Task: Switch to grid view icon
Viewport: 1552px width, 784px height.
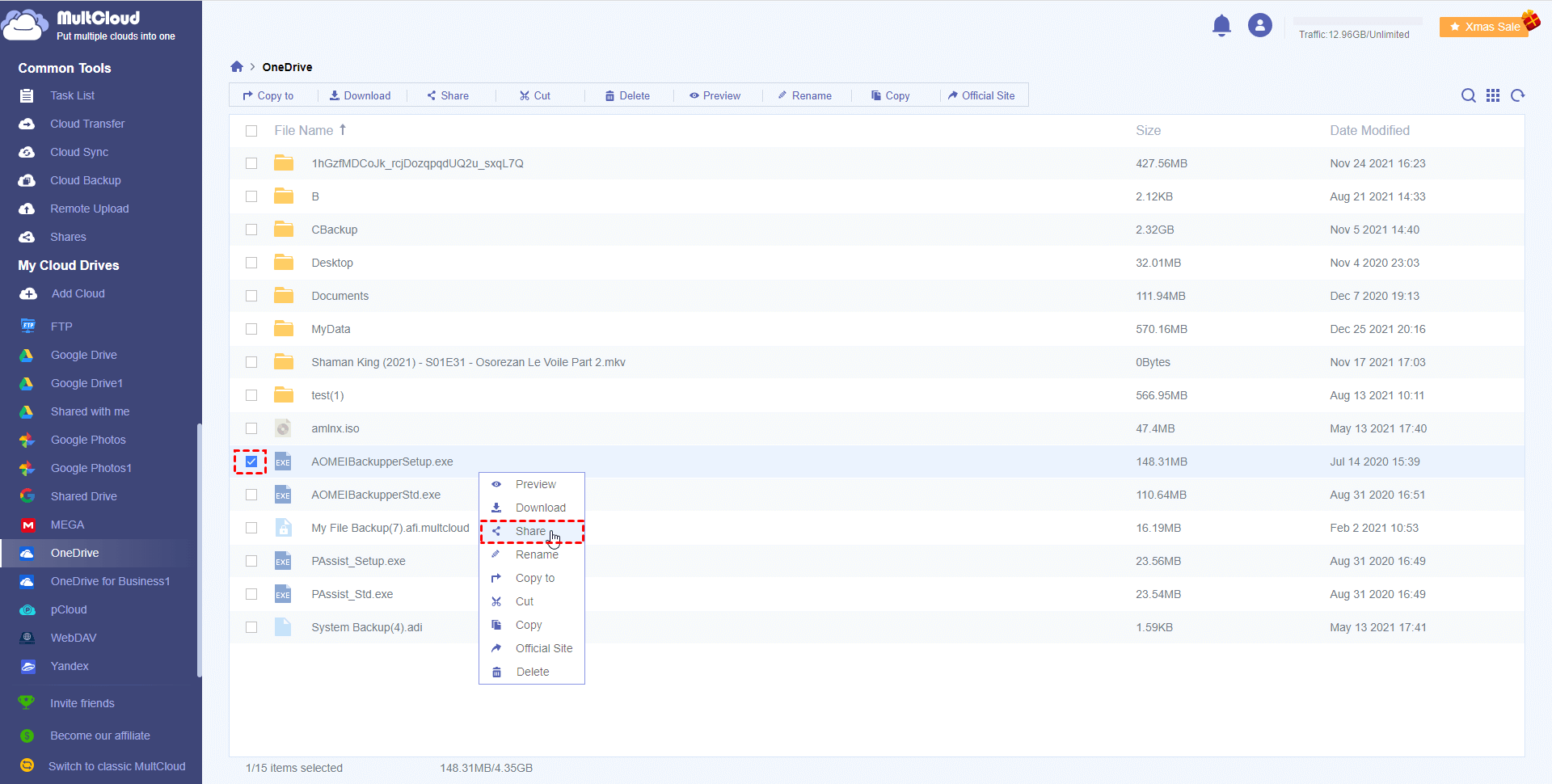Action: point(1493,95)
